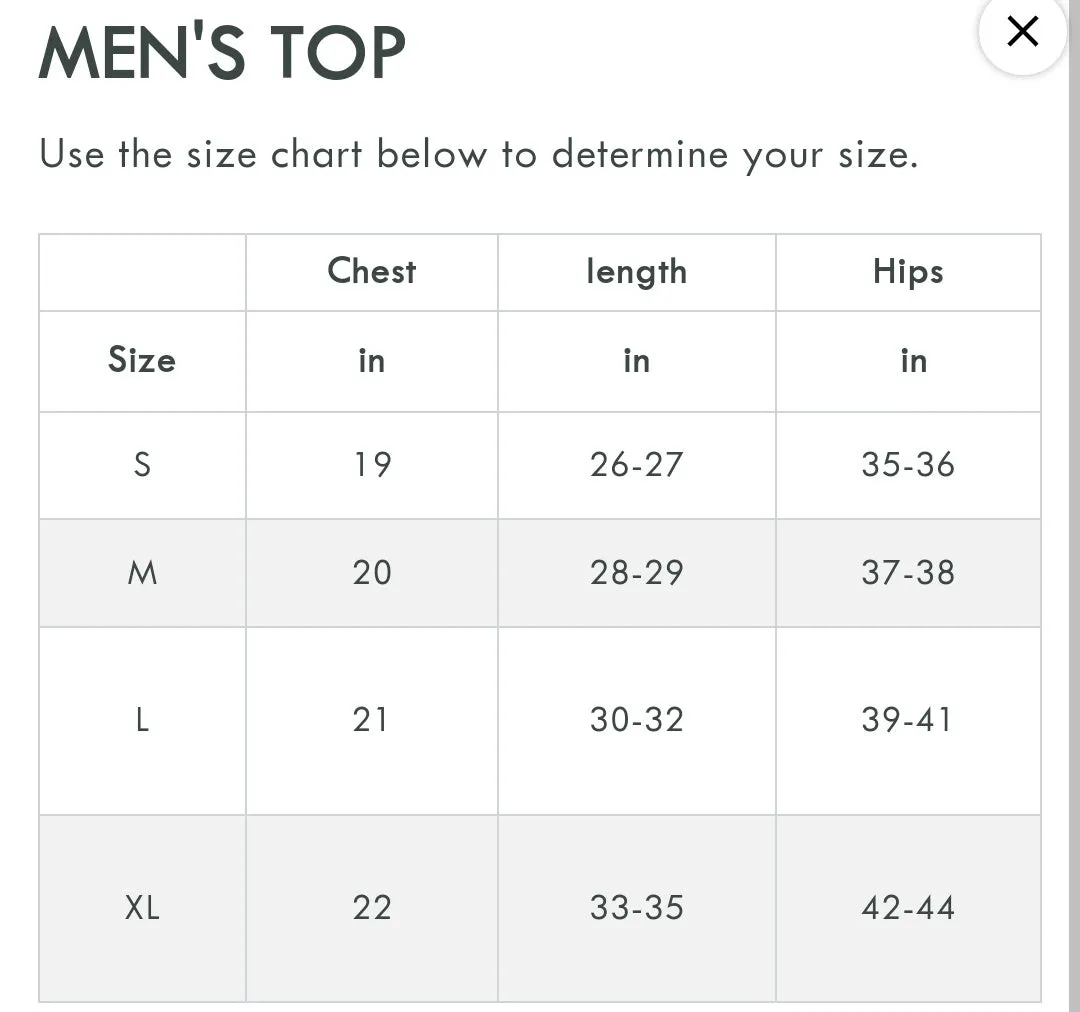Click hips value 42-44
Viewport: 1080px width, 1012px height.
coord(908,907)
